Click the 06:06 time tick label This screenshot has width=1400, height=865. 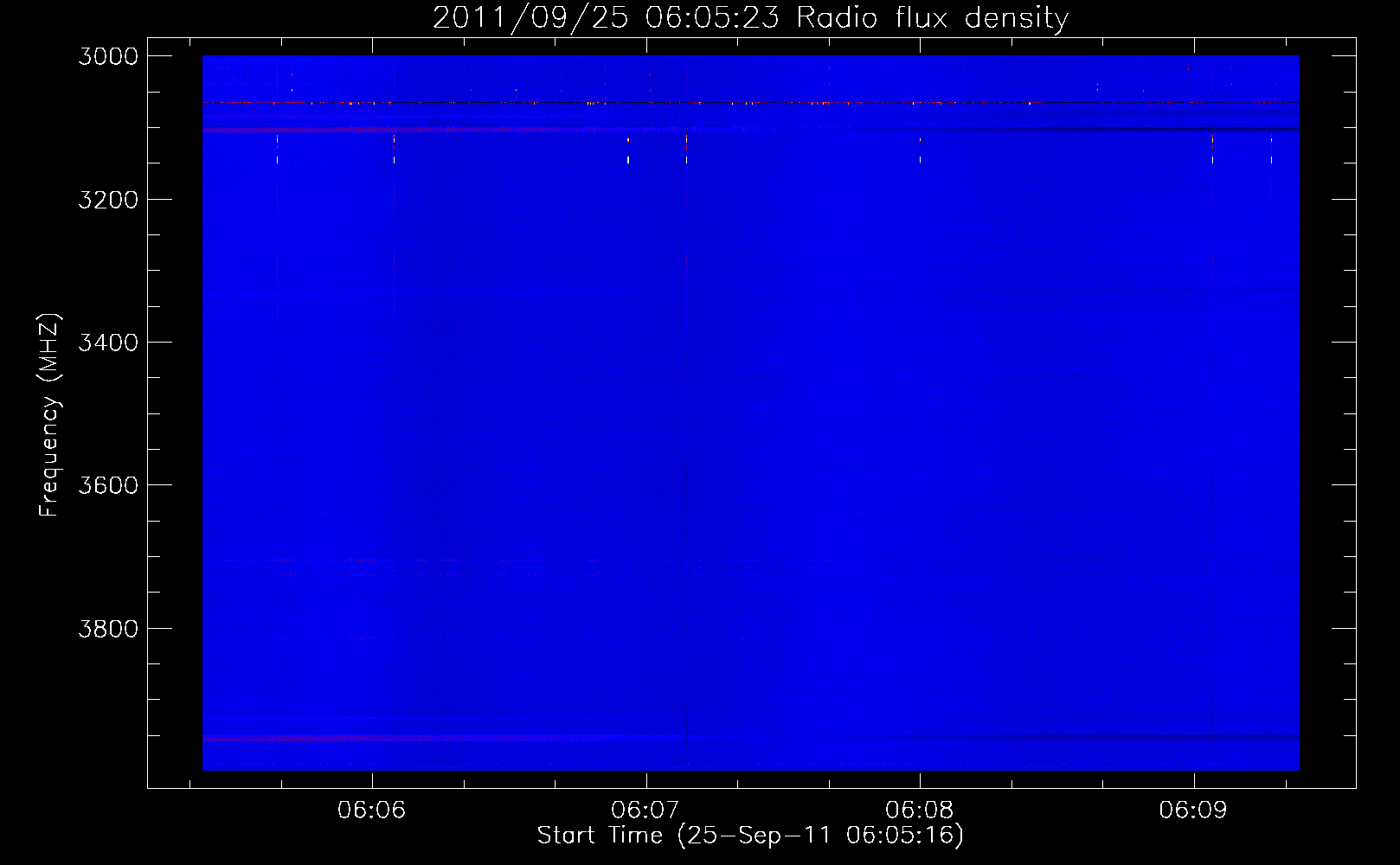pos(372,810)
